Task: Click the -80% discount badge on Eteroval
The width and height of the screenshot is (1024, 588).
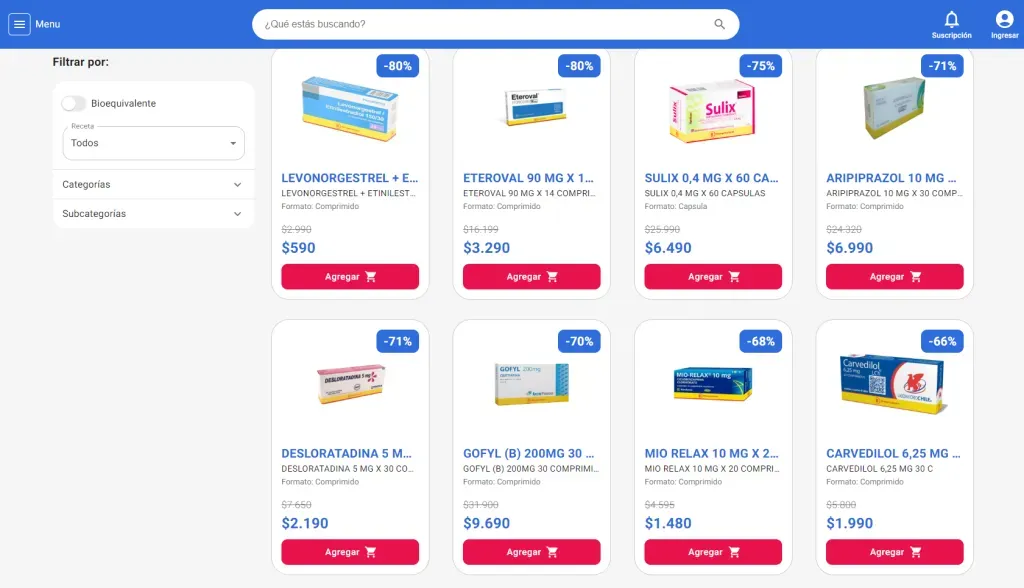Action: 579,66
